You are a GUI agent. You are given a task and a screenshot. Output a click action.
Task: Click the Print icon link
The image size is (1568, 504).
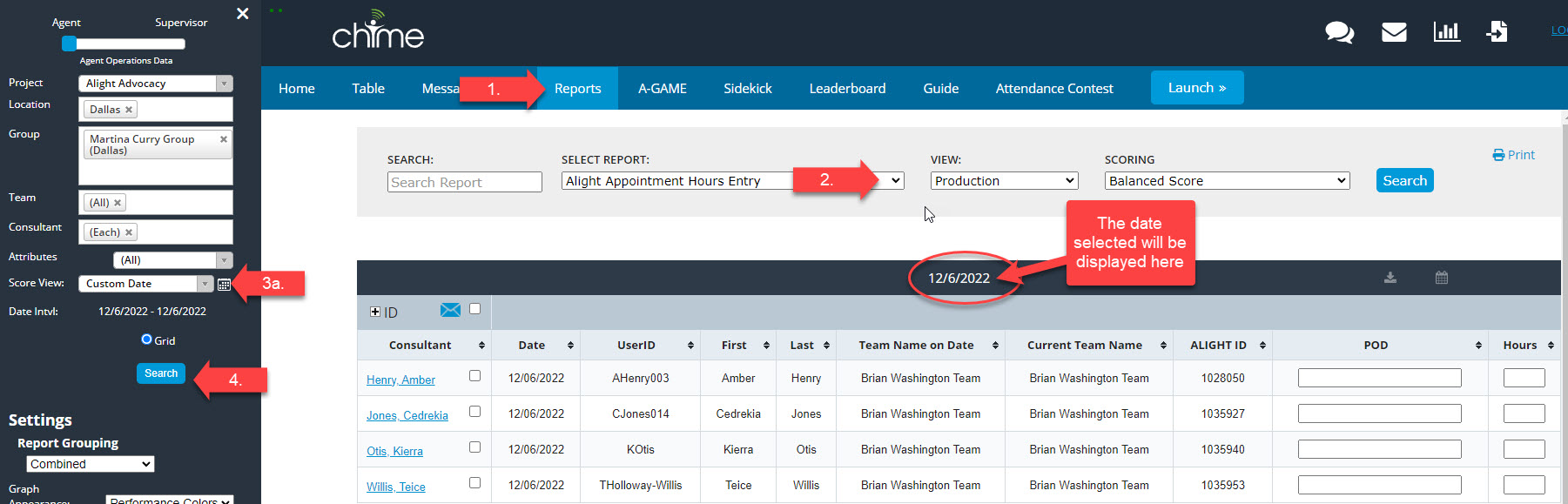click(x=1513, y=155)
